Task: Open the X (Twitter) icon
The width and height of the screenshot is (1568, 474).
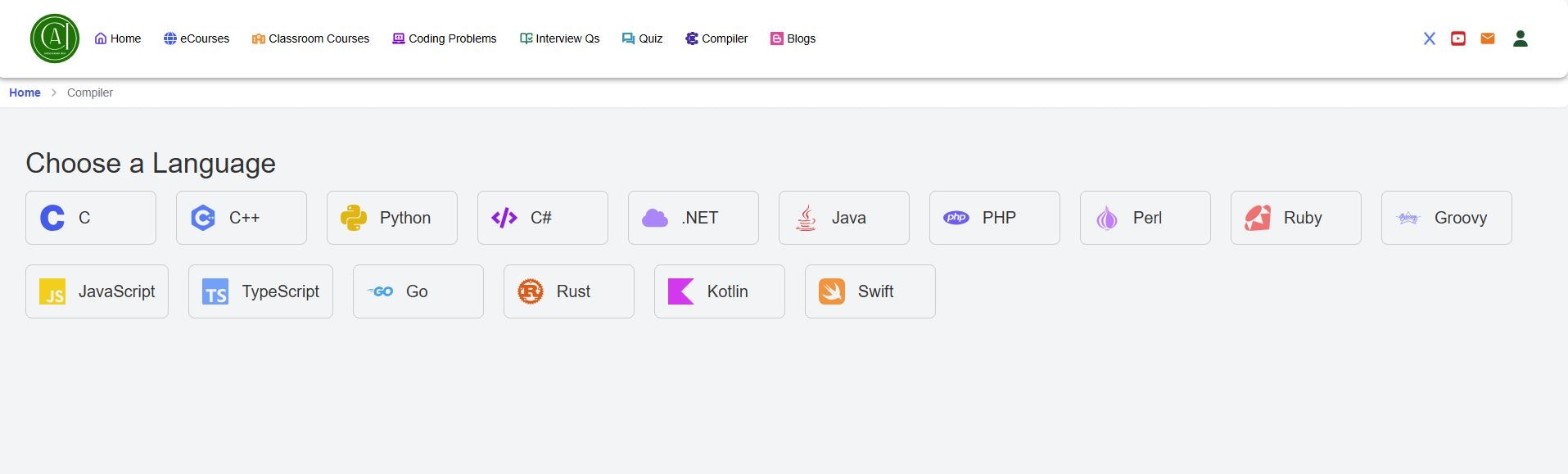Action: [x=1429, y=38]
